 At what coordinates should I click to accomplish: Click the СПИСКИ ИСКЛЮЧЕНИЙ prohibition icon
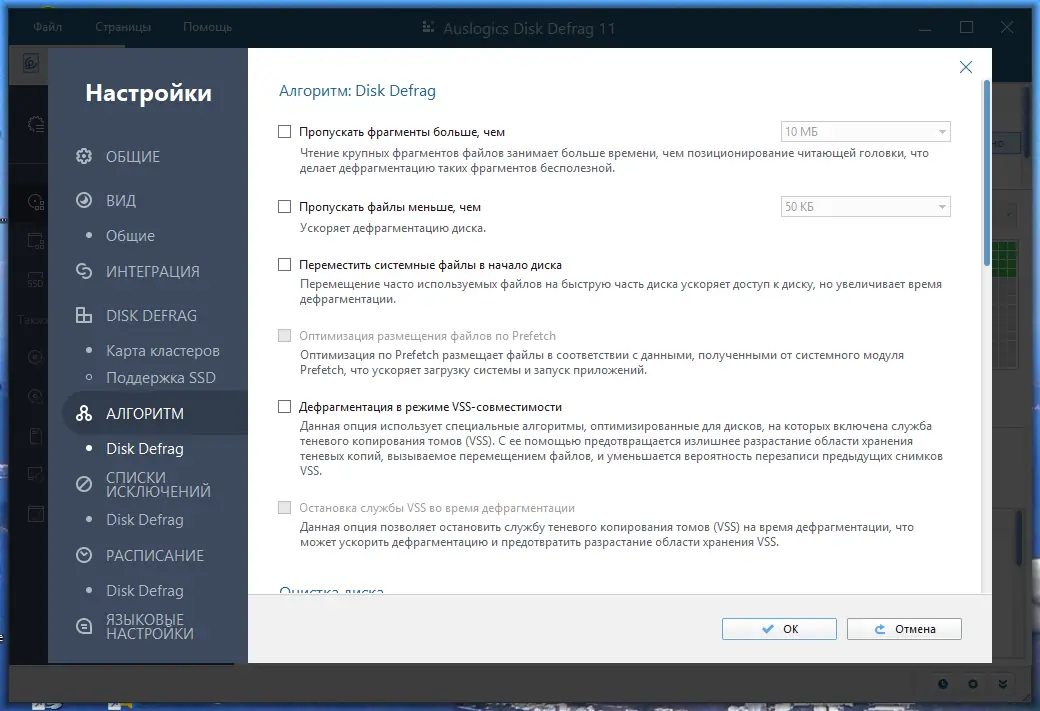(84, 484)
